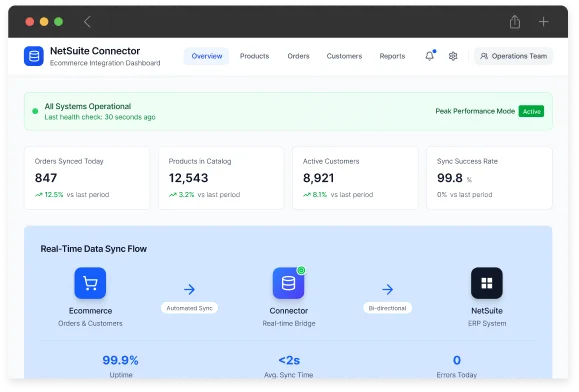
Task: Open the Products in Catalog card
Action: tap(221, 178)
